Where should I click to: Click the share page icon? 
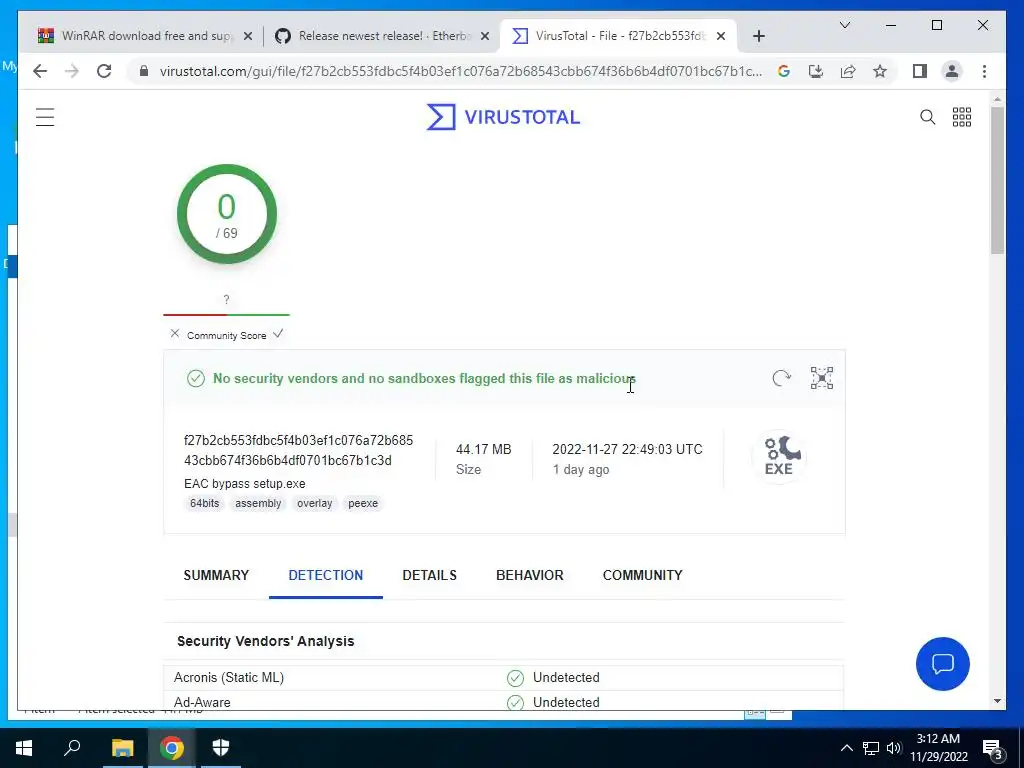(848, 71)
